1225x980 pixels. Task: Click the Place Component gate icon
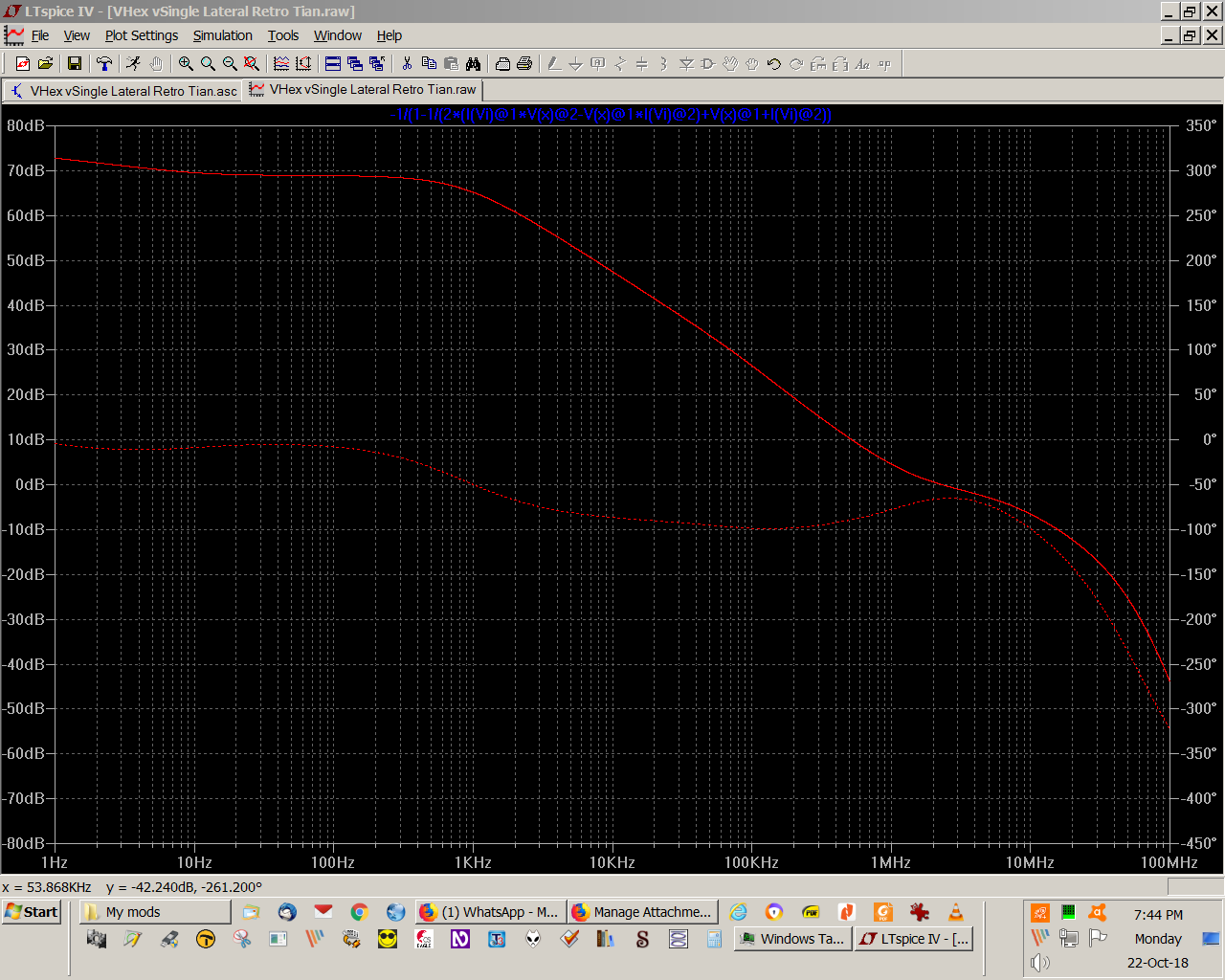[708, 64]
